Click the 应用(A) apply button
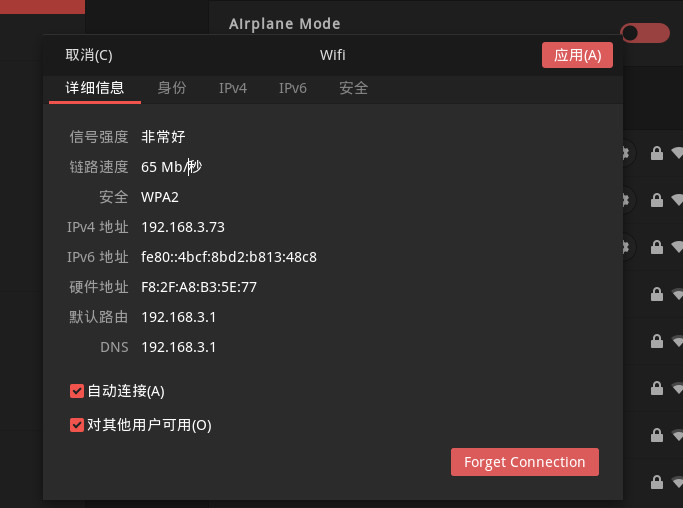The image size is (683, 508). (577, 55)
